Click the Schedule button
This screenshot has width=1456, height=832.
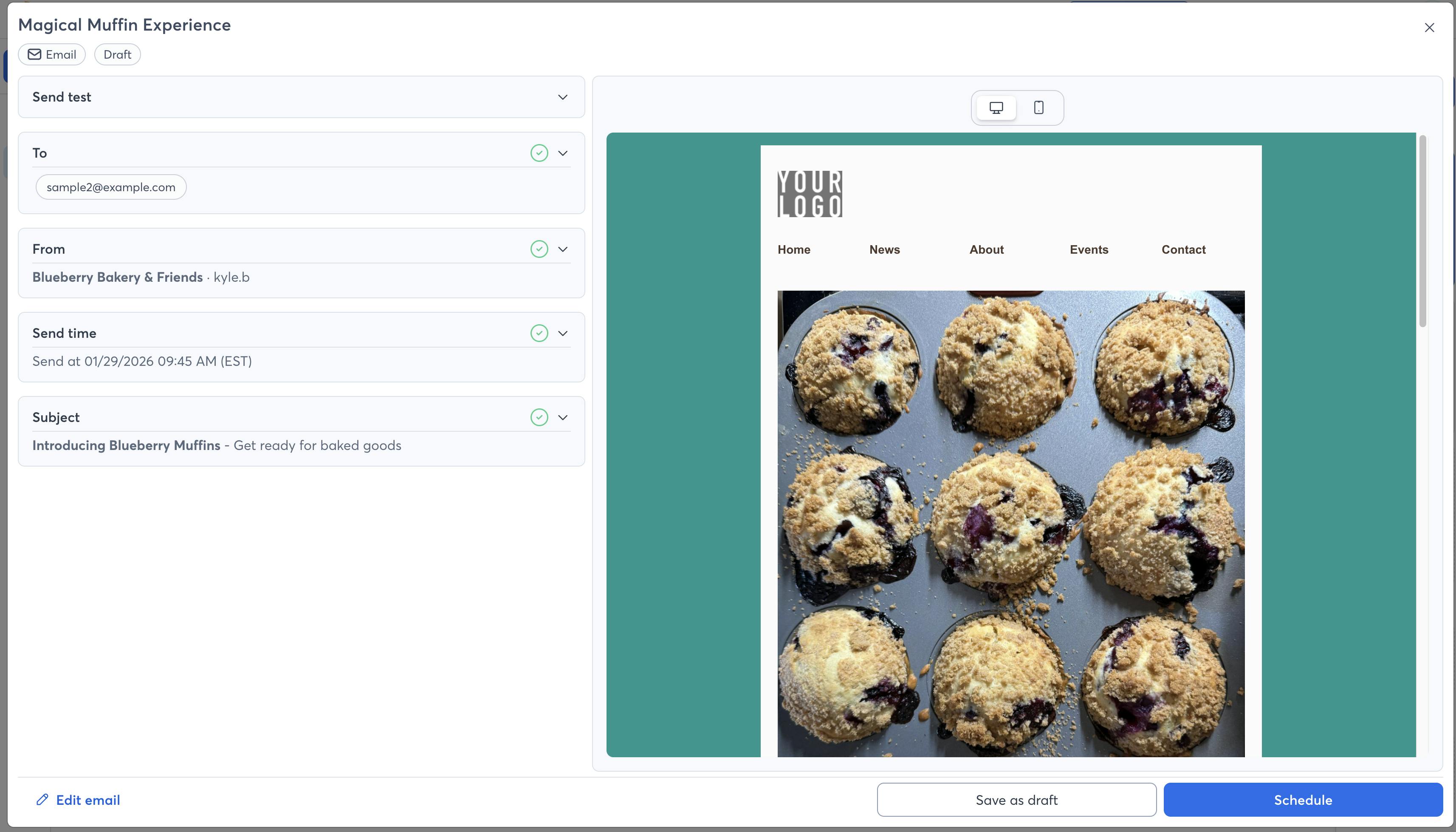coord(1303,799)
